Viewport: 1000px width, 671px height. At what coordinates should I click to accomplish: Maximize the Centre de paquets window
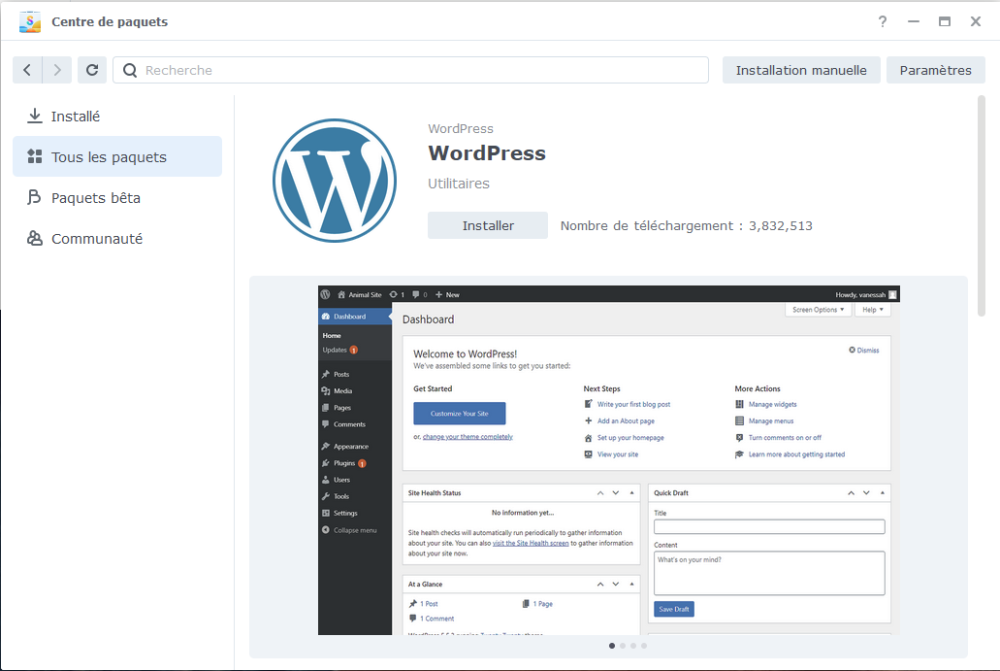click(x=945, y=22)
